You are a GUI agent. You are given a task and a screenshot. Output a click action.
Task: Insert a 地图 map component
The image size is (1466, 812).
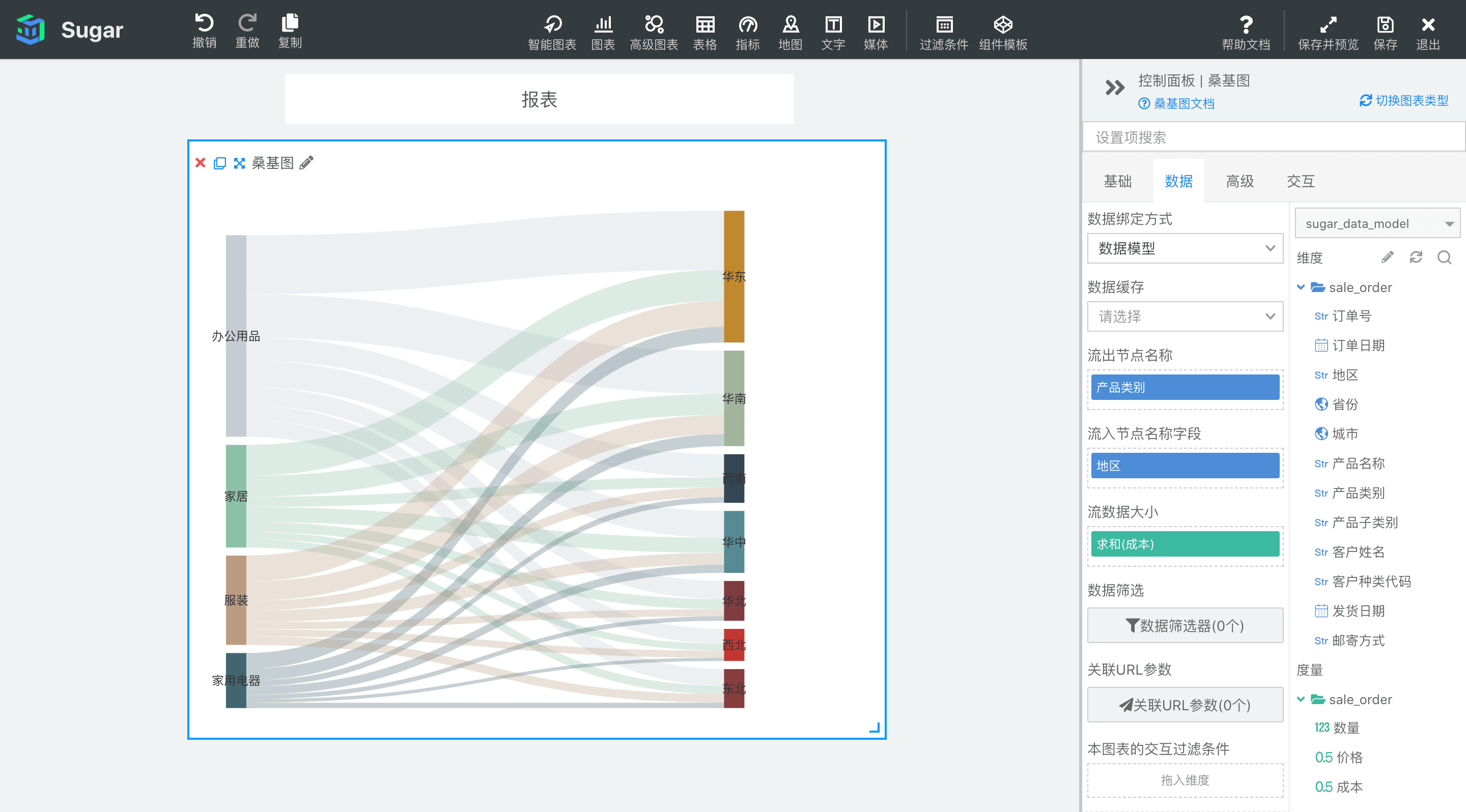[790, 24]
